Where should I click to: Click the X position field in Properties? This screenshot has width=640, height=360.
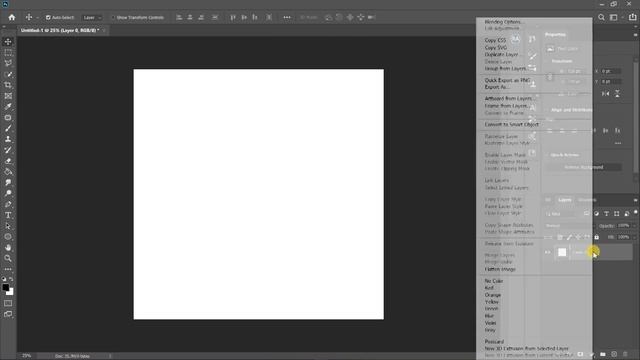pos(611,71)
